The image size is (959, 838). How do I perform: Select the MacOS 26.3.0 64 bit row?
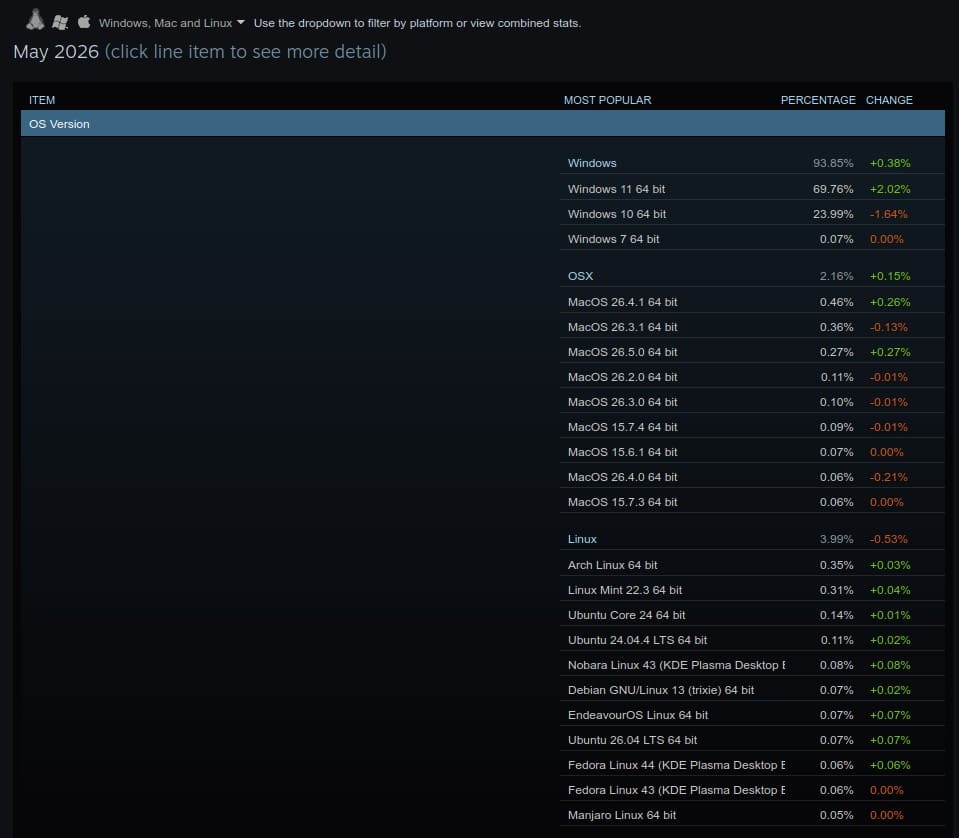click(x=752, y=402)
